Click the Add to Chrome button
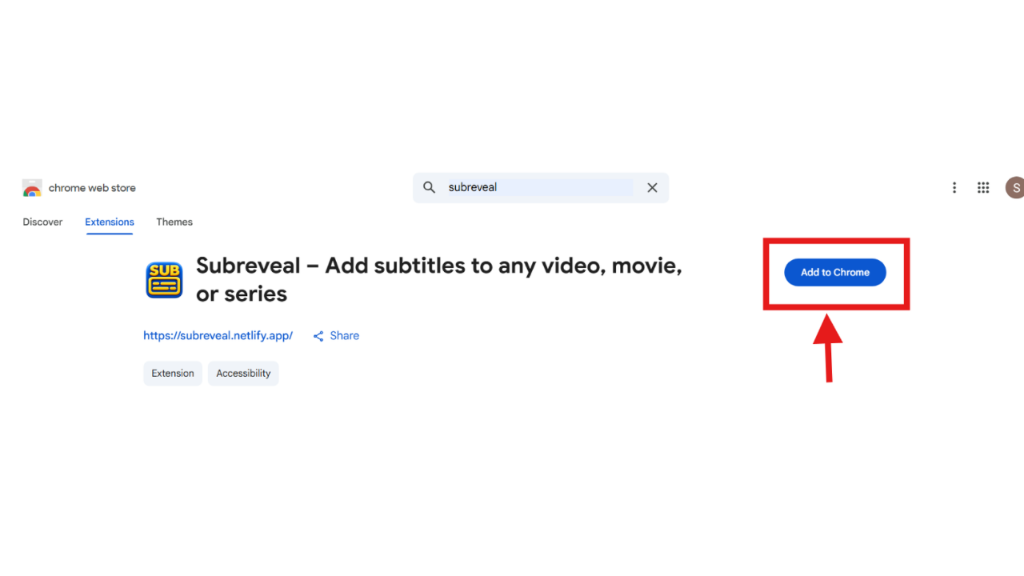 click(x=835, y=272)
